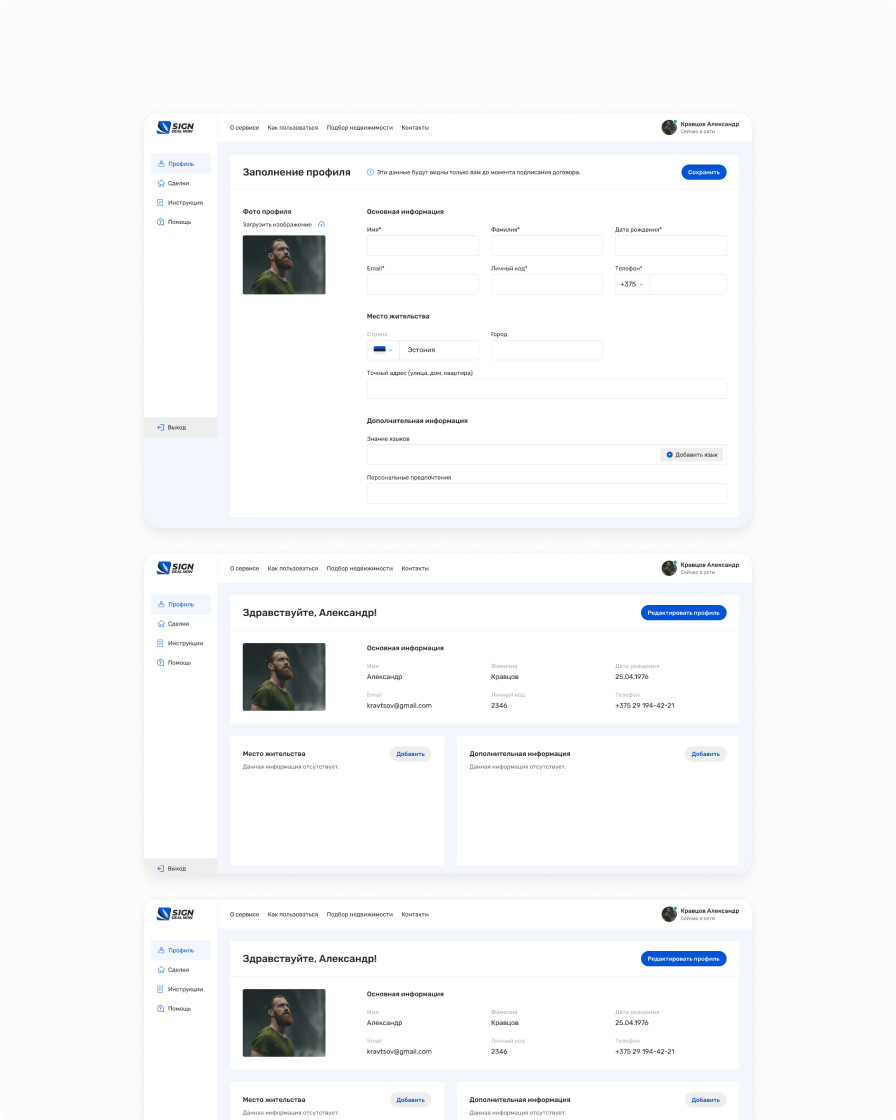Click the upload icon beside Загрузить изображение
The height and width of the screenshot is (1120, 896).
point(322,224)
